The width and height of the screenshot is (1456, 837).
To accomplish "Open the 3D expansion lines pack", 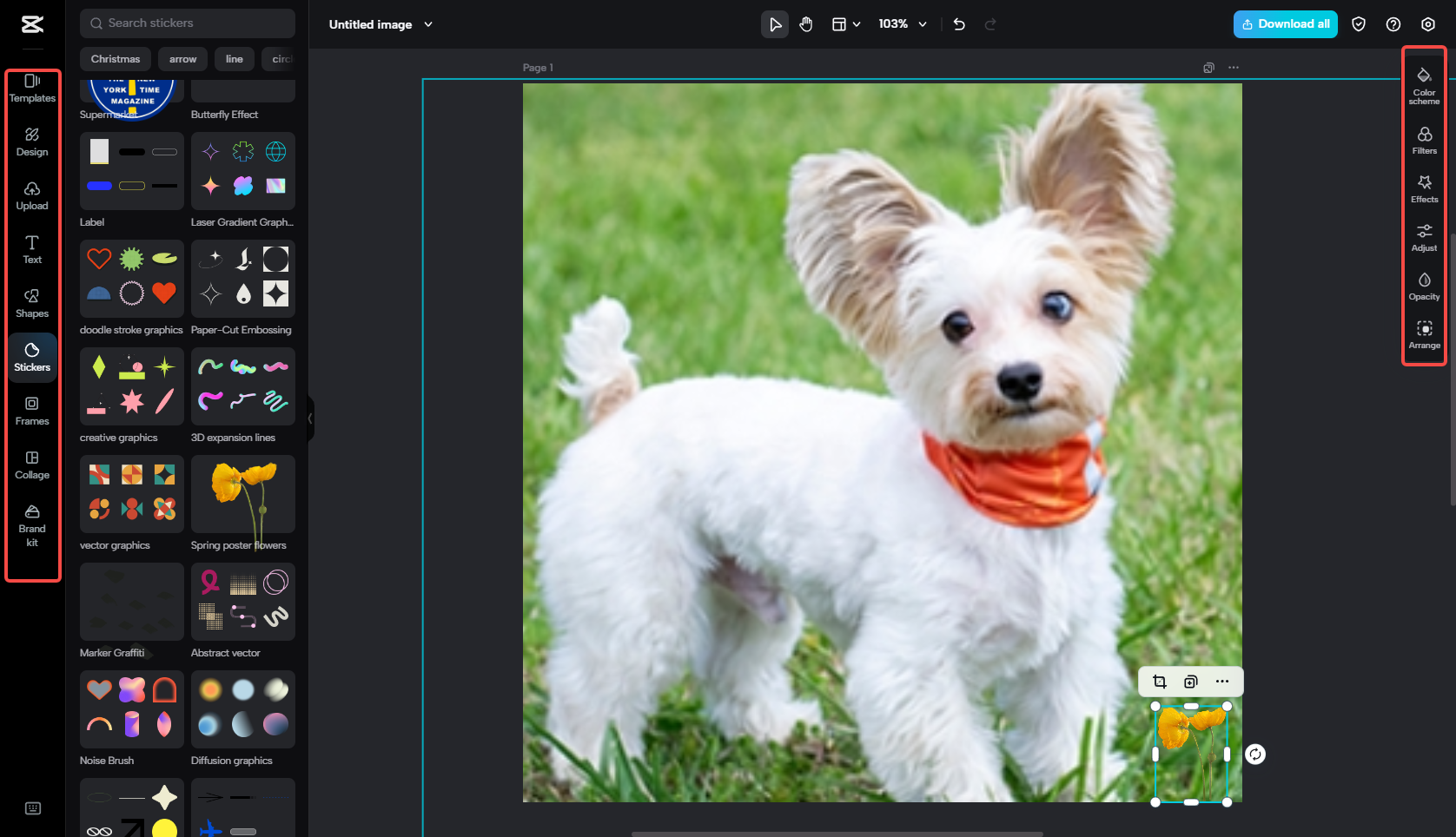I will [243, 386].
